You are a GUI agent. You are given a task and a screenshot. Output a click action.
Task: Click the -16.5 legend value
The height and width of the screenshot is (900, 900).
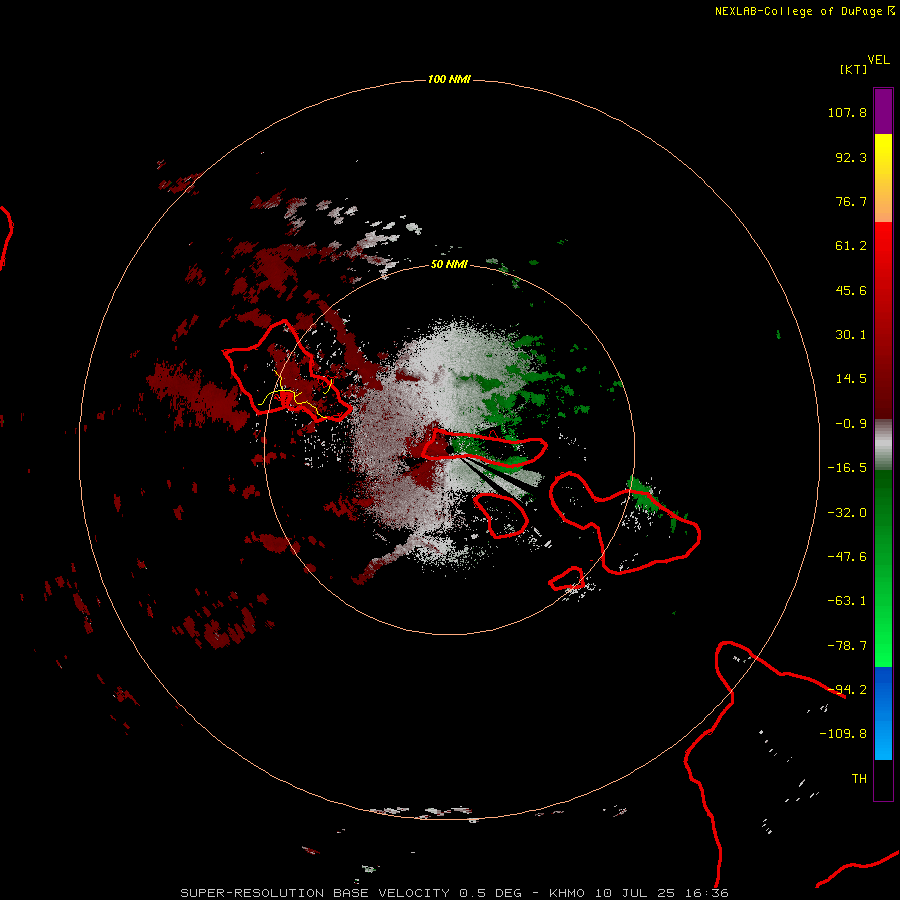(847, 468)
